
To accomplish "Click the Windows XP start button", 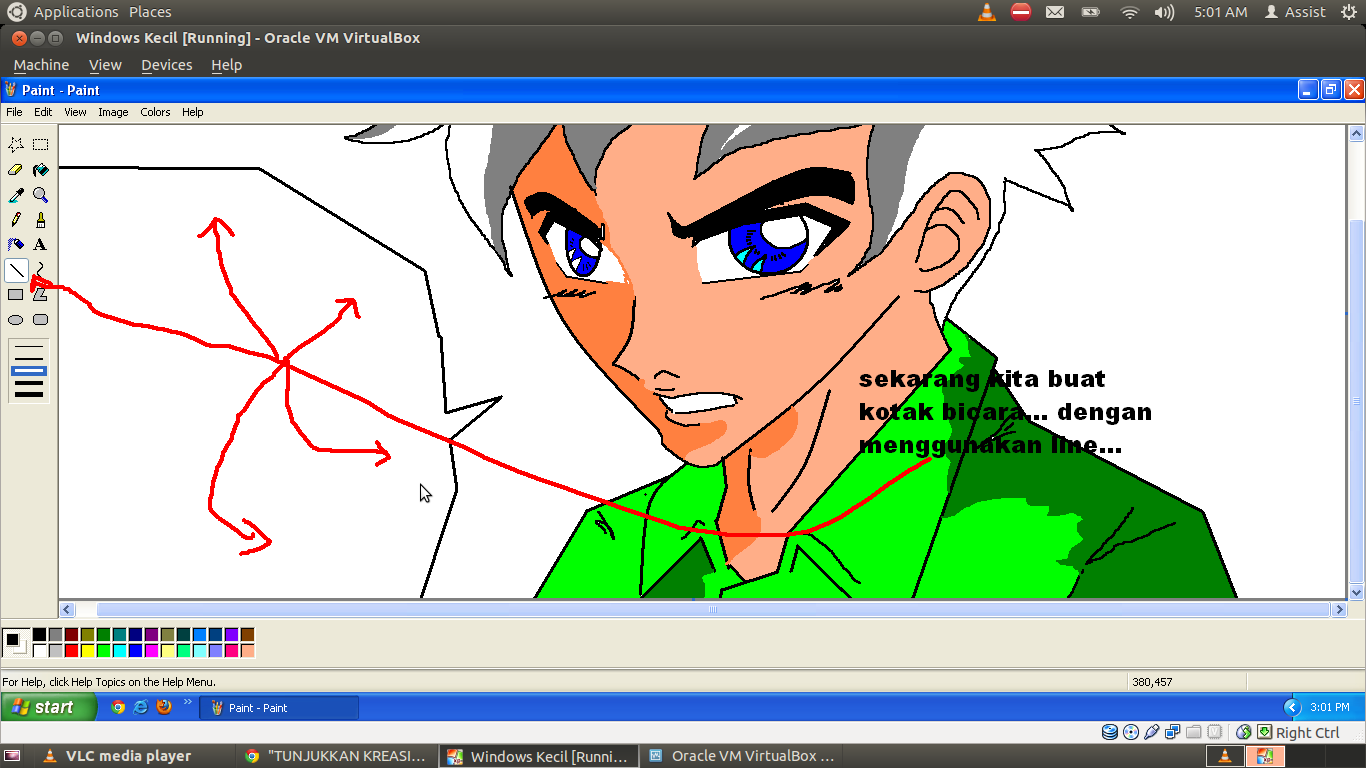I will [x=49, y=707].
